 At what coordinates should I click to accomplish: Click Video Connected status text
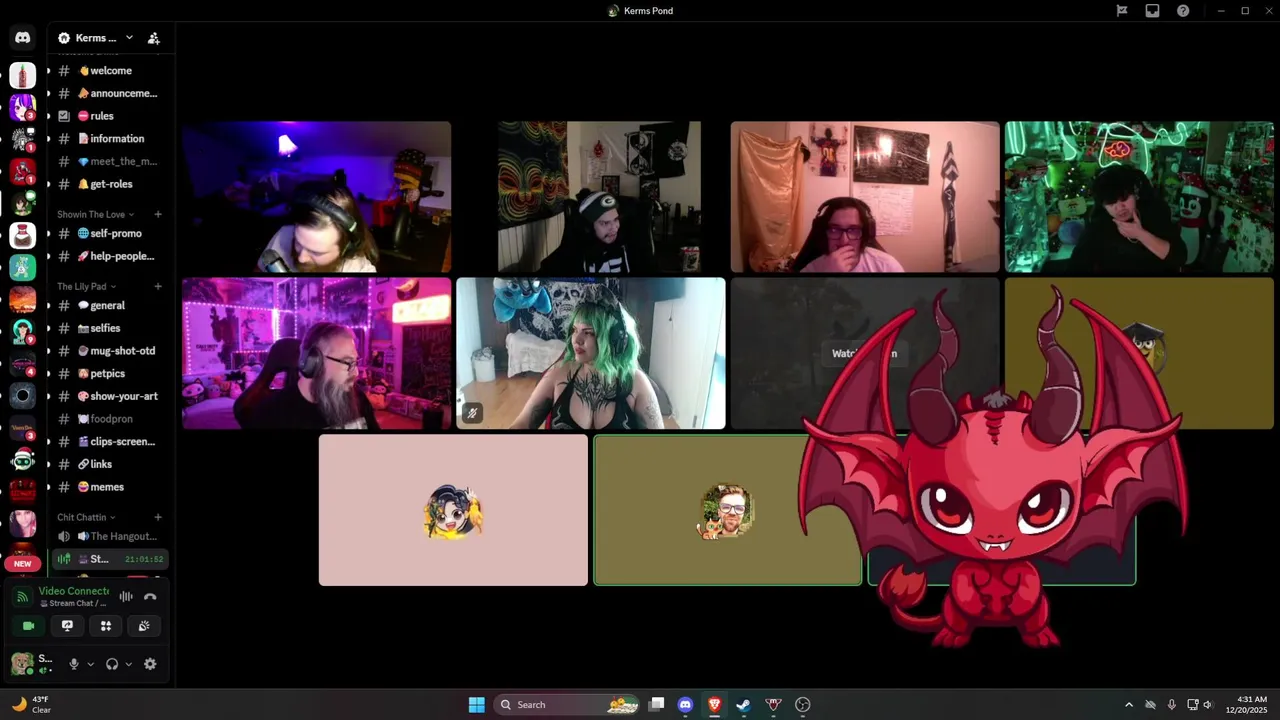pyautogui.click(x=73, y=591)
